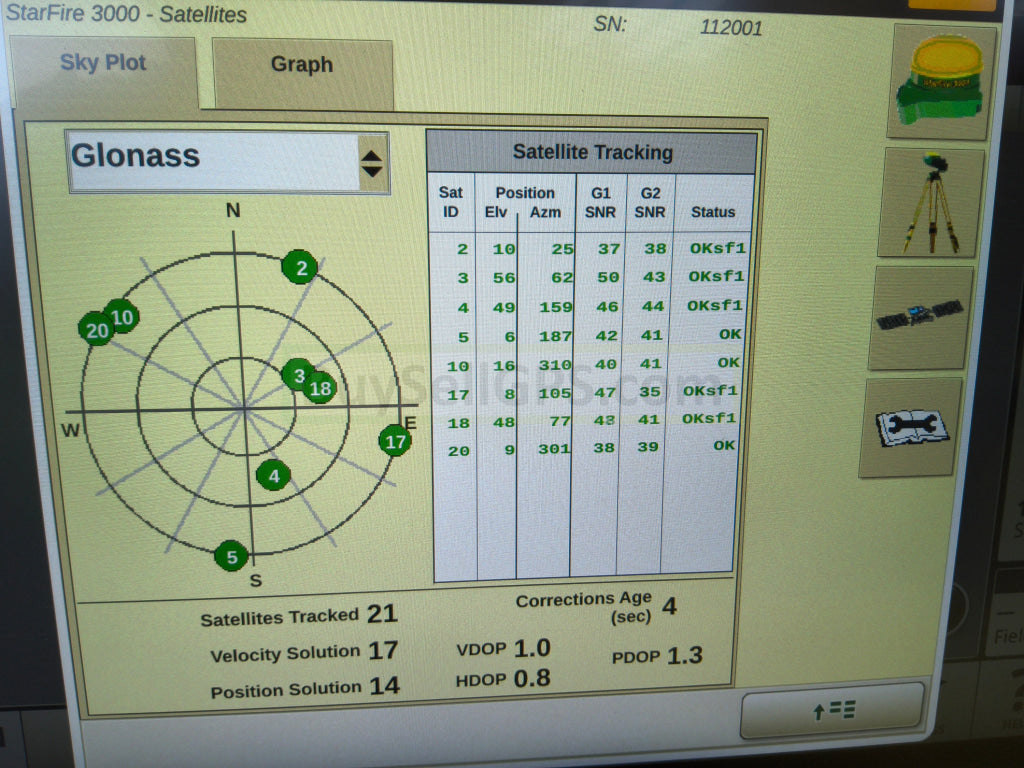This screenshot has height=768, width=1024.
Task: Select satellite 18 marker on sky plot
Action: click(x=320, y=388)
